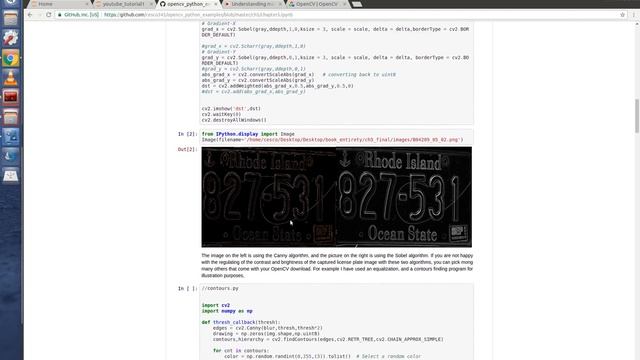This screenshot has width=640, height=360.
Task: Click the Out[2] output prompt label
Action: [x=187, y=149]
